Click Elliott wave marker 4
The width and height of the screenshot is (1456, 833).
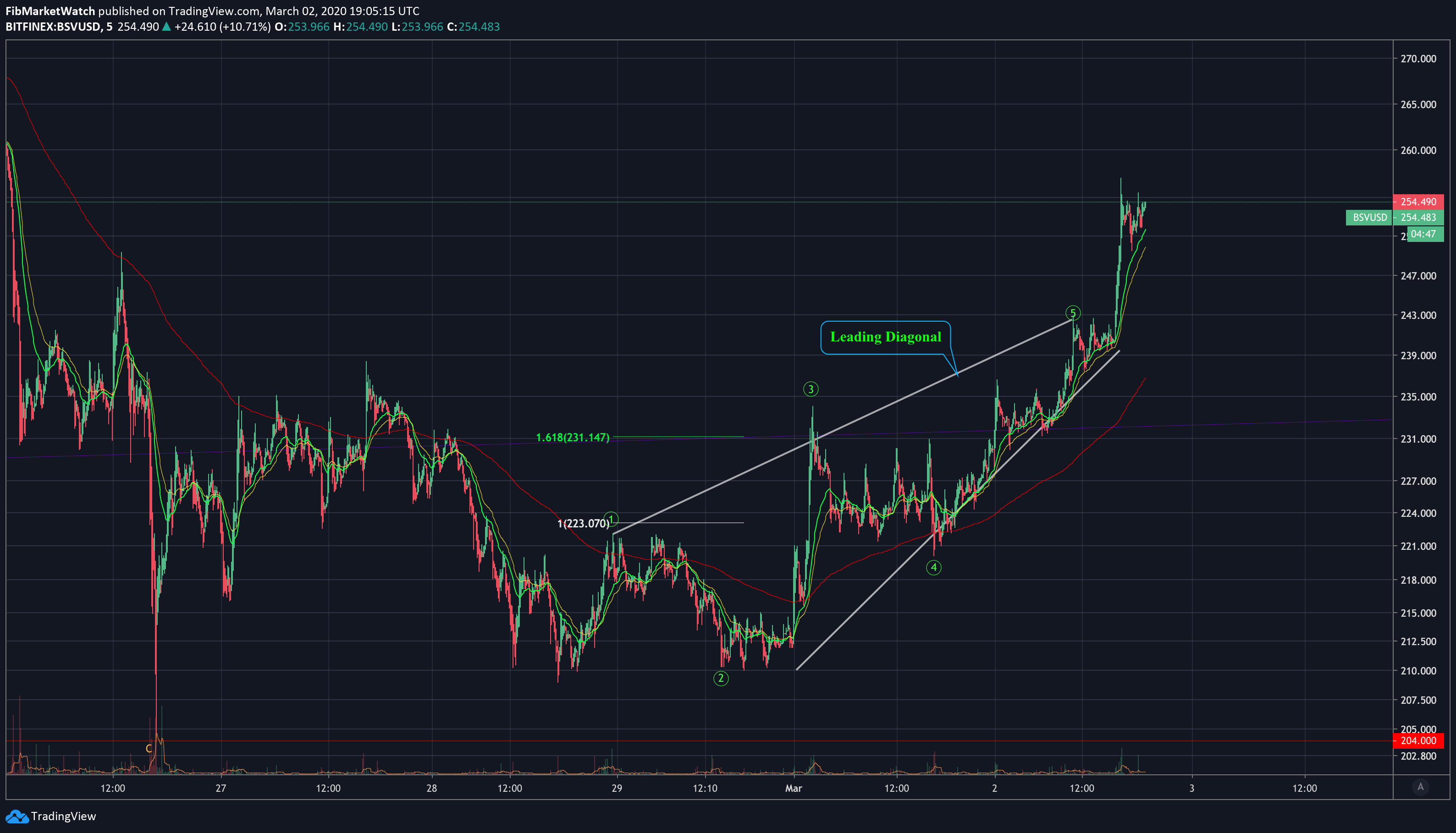(x=933, y=568)
